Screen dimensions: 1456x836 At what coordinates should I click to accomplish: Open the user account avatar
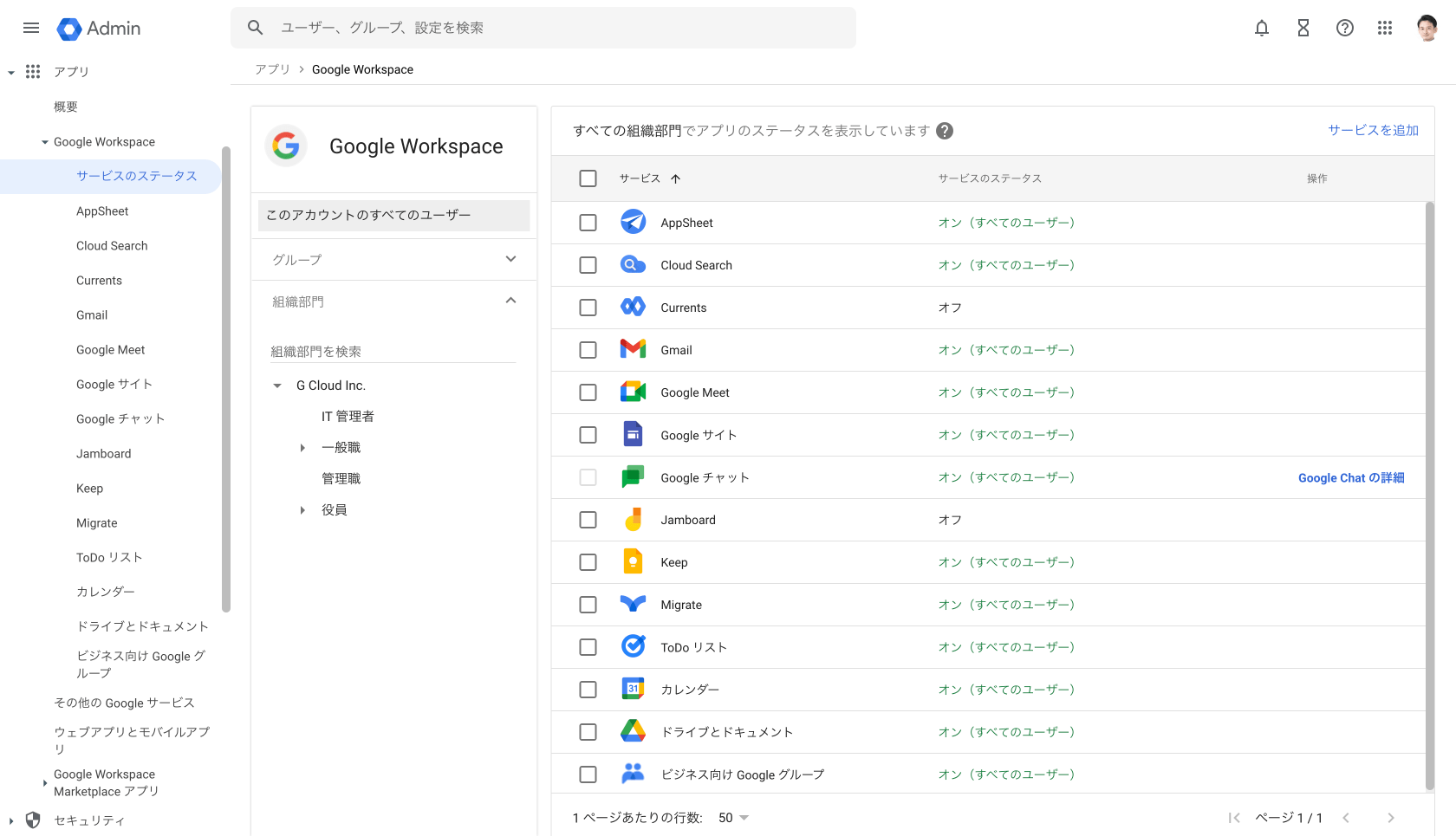pyautogui.click(x=1427, y=28)
